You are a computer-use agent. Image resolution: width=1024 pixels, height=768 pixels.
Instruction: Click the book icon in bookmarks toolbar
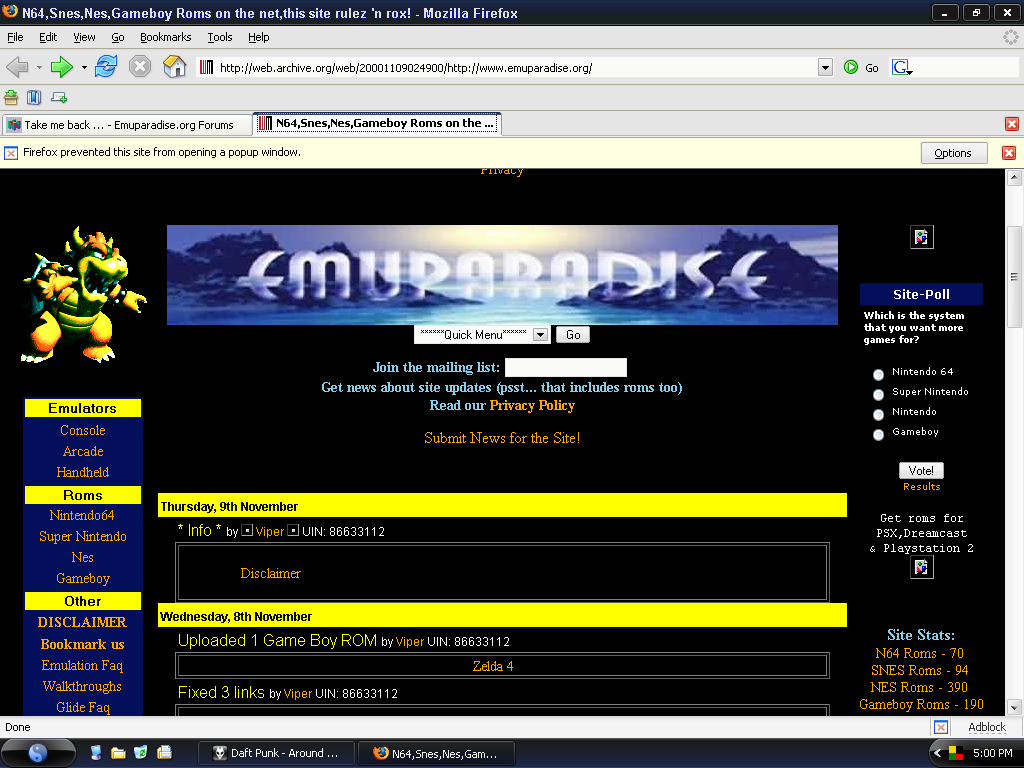(x=34, y=98)
